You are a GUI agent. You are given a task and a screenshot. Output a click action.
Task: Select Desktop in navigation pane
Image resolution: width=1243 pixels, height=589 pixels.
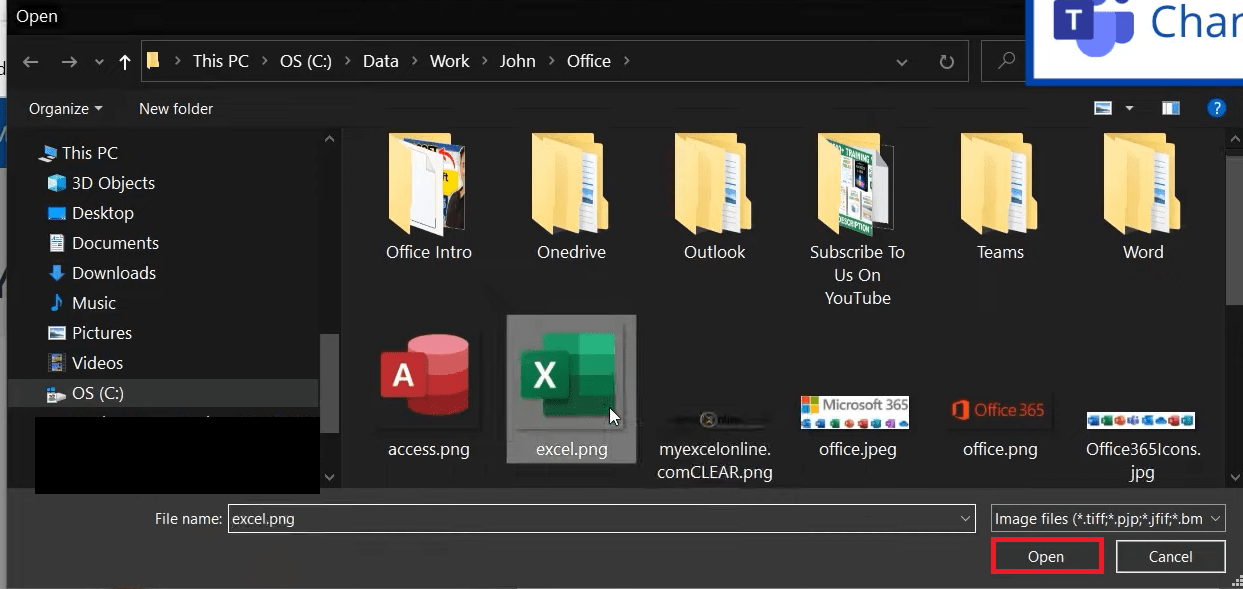coord(91,213)
